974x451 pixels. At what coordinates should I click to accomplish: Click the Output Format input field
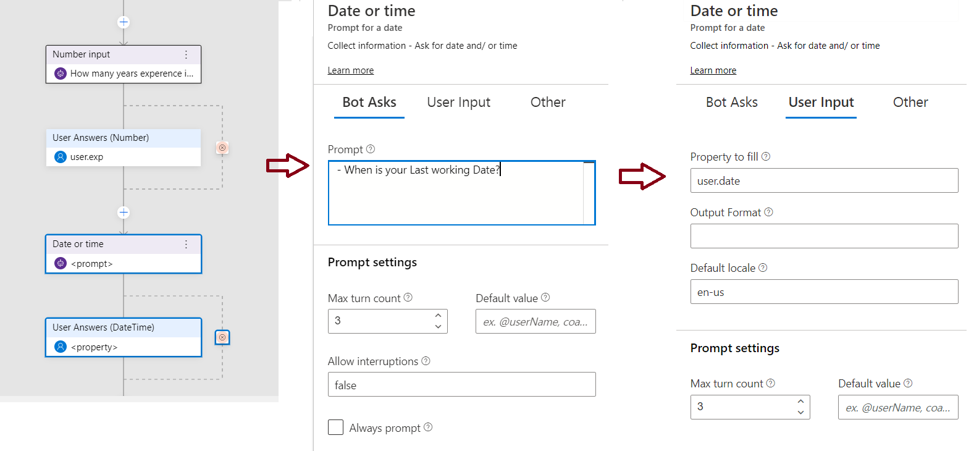pos(824,236)
